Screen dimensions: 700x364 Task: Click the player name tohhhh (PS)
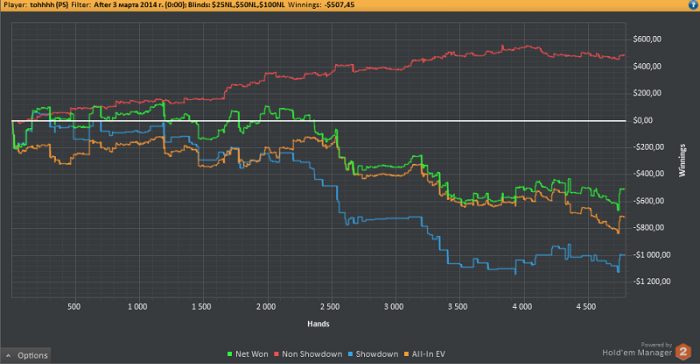click(x=49, y=4)
